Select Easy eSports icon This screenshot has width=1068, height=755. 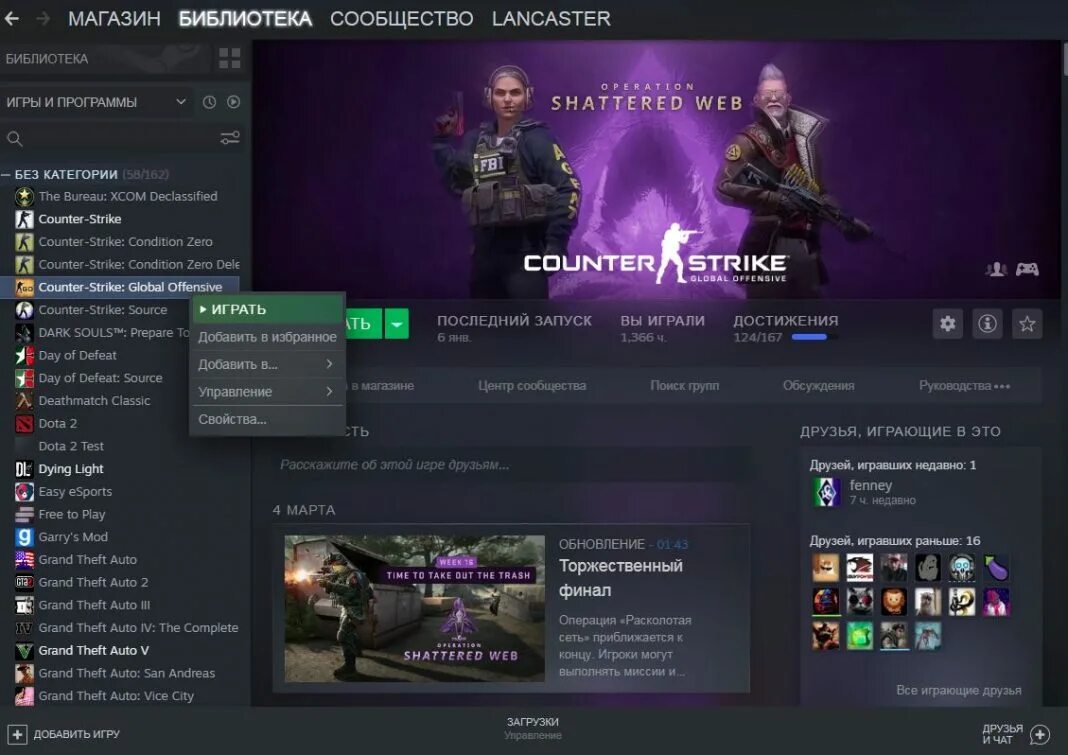tap(25, 492)
